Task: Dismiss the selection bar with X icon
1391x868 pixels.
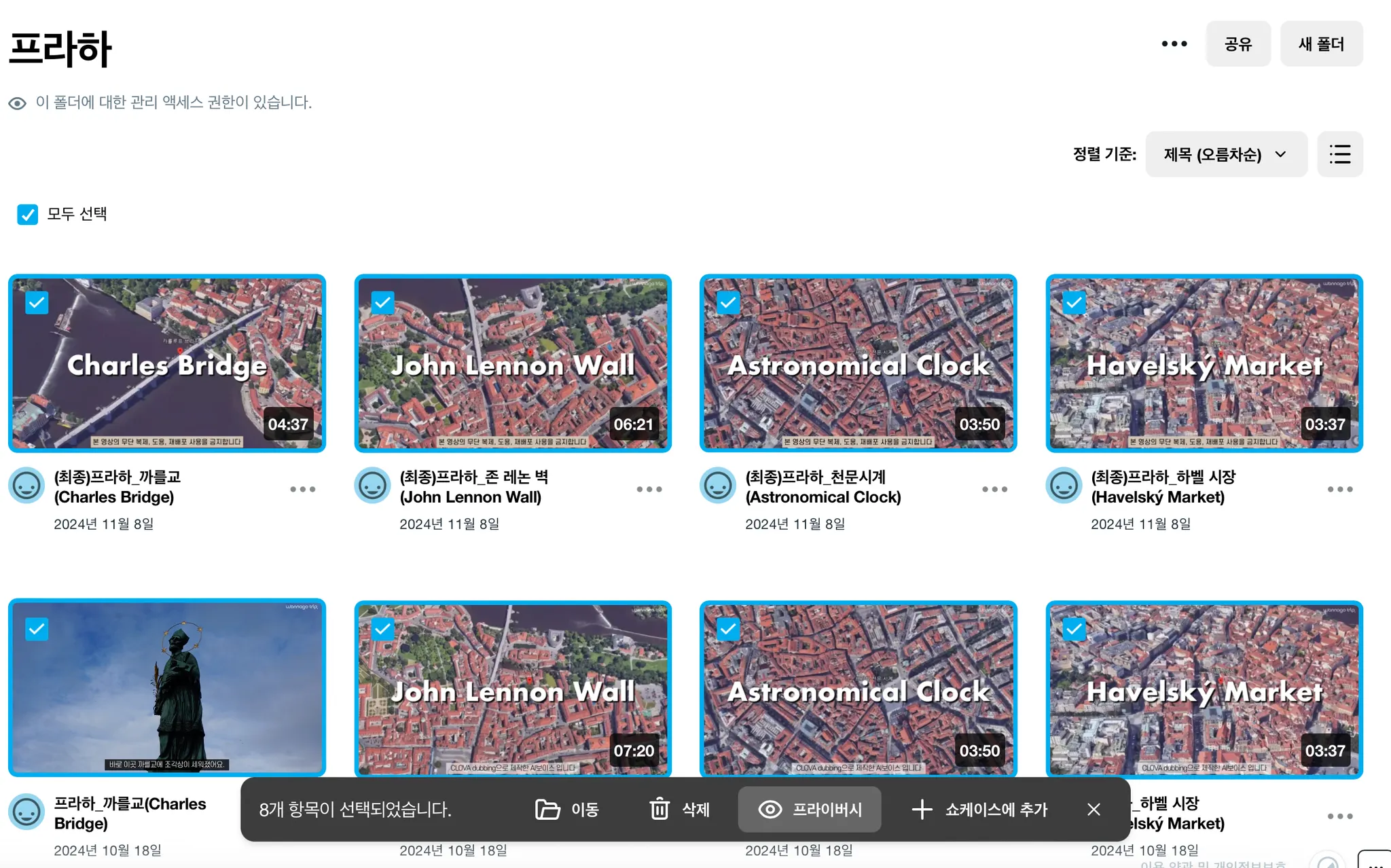Action: point(1094,809)
